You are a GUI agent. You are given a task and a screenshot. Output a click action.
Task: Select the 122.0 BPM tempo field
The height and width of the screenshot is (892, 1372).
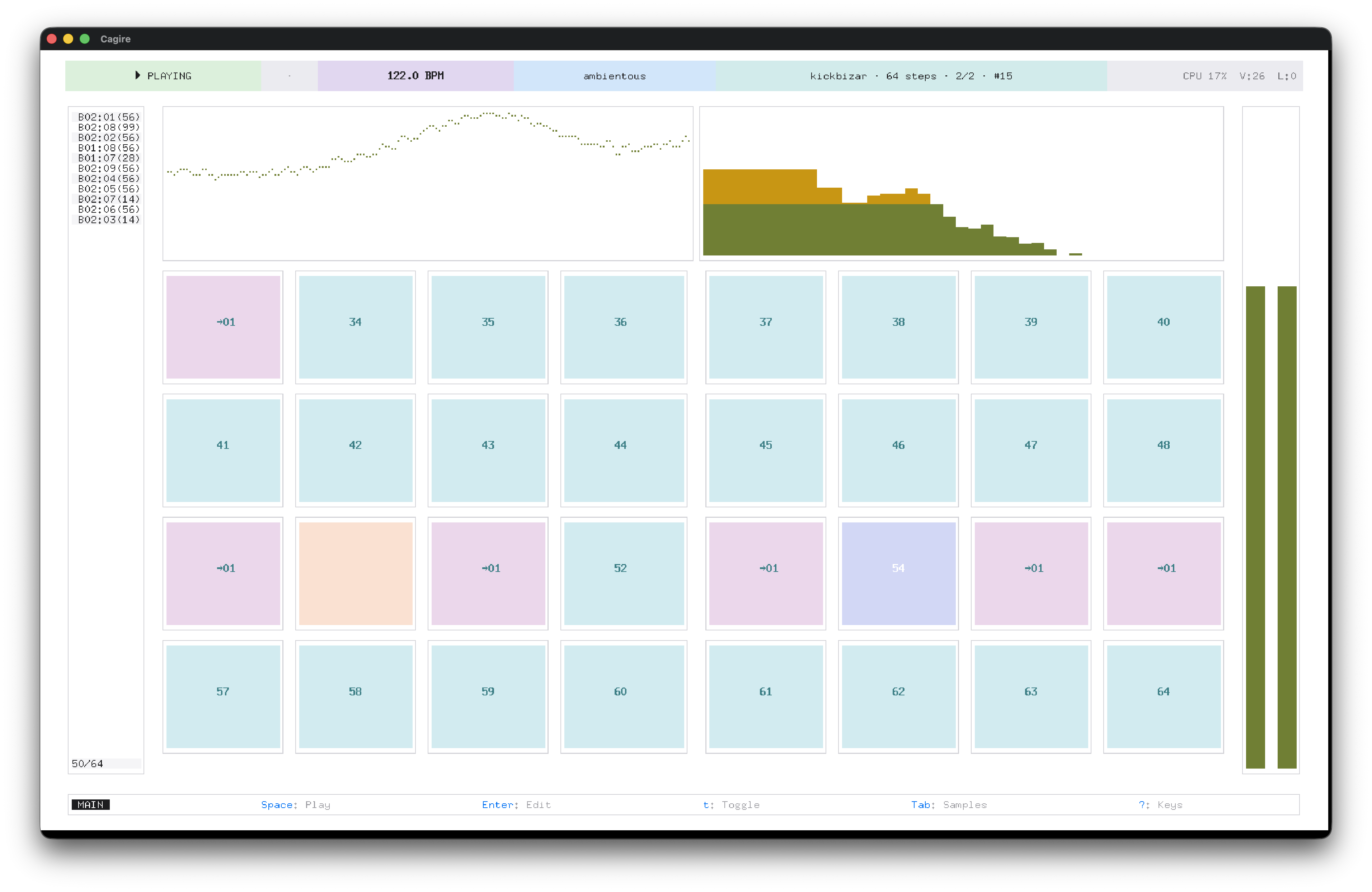click(x=415, y=76)
